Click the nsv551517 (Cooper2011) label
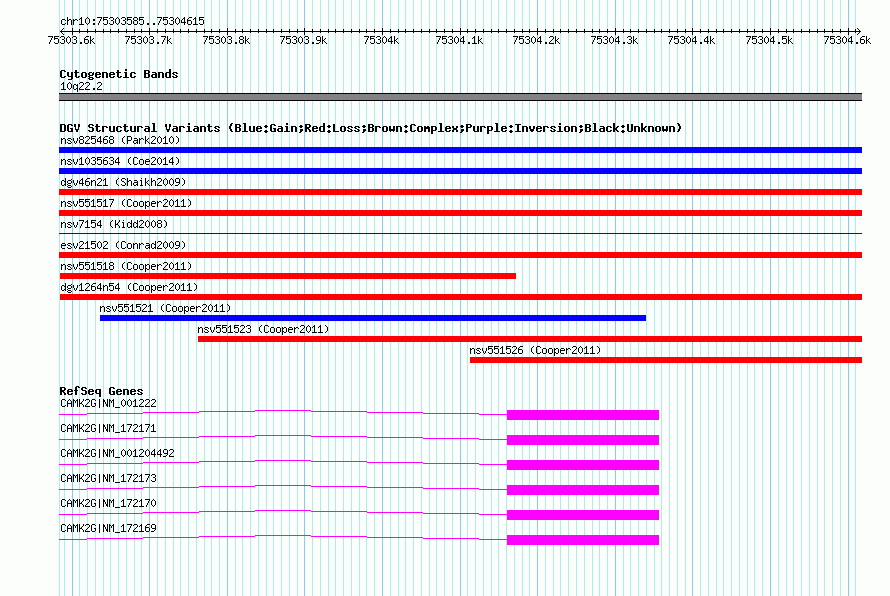 point(126,203)
